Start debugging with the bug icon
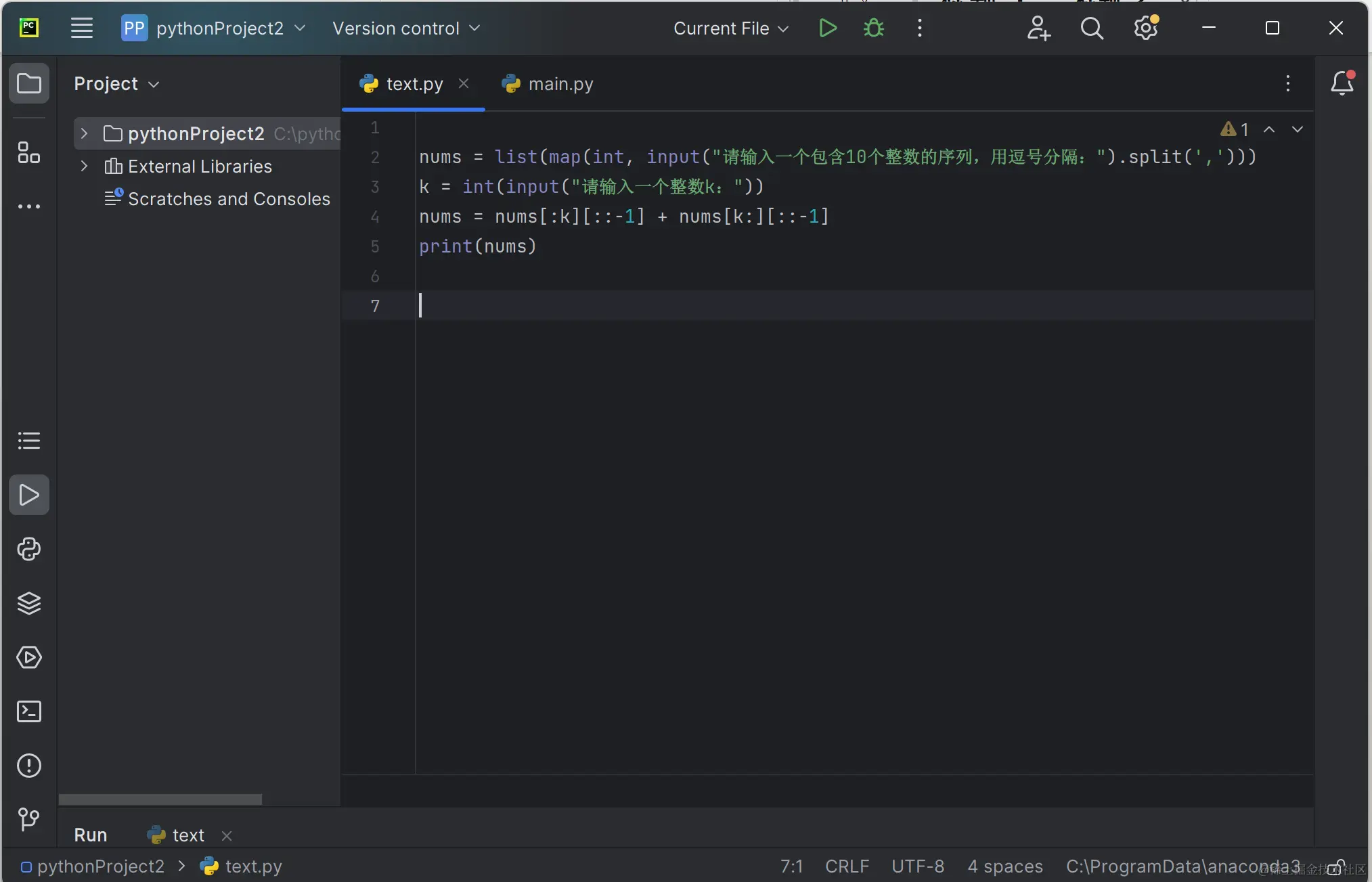 point(874,28)
